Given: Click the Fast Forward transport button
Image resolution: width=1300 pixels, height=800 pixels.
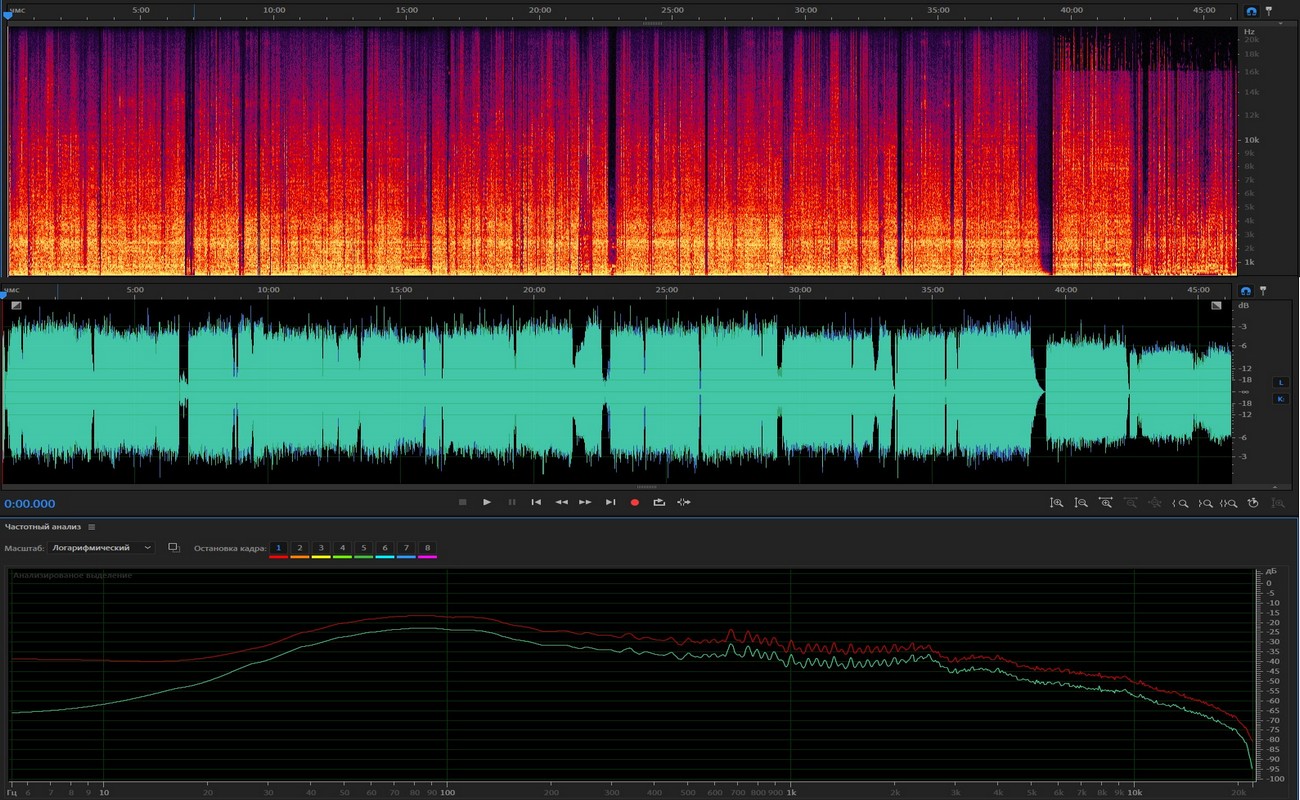Looking at the screenshot, I should (585, 502).
